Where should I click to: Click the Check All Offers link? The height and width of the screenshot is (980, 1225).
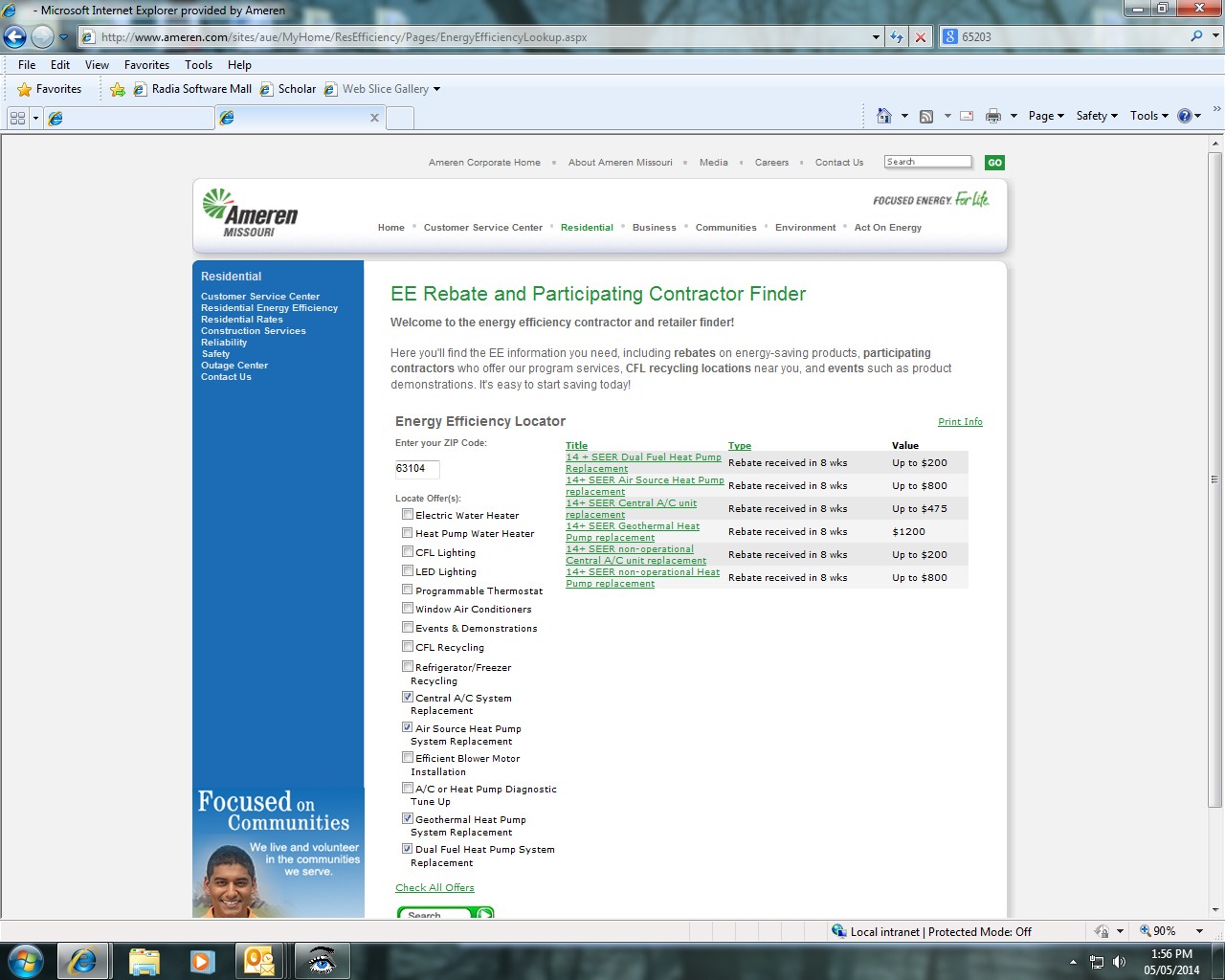[434, 888]
